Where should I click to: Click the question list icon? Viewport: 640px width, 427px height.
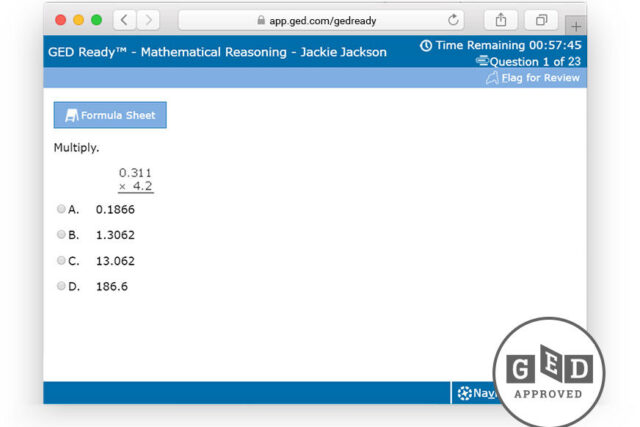click(481, 61)
